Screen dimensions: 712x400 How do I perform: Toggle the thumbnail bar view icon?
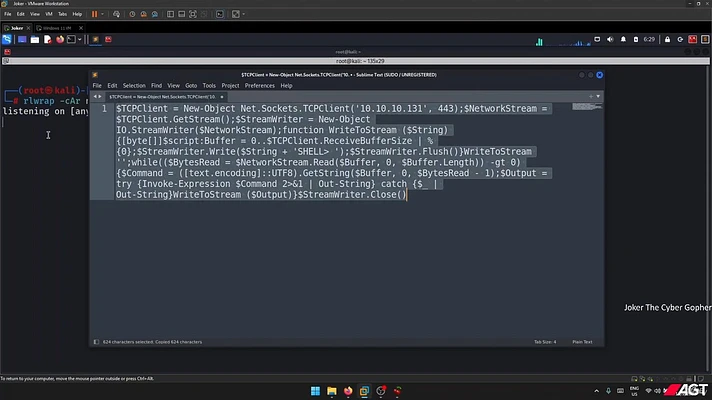[x=182, y=14]
